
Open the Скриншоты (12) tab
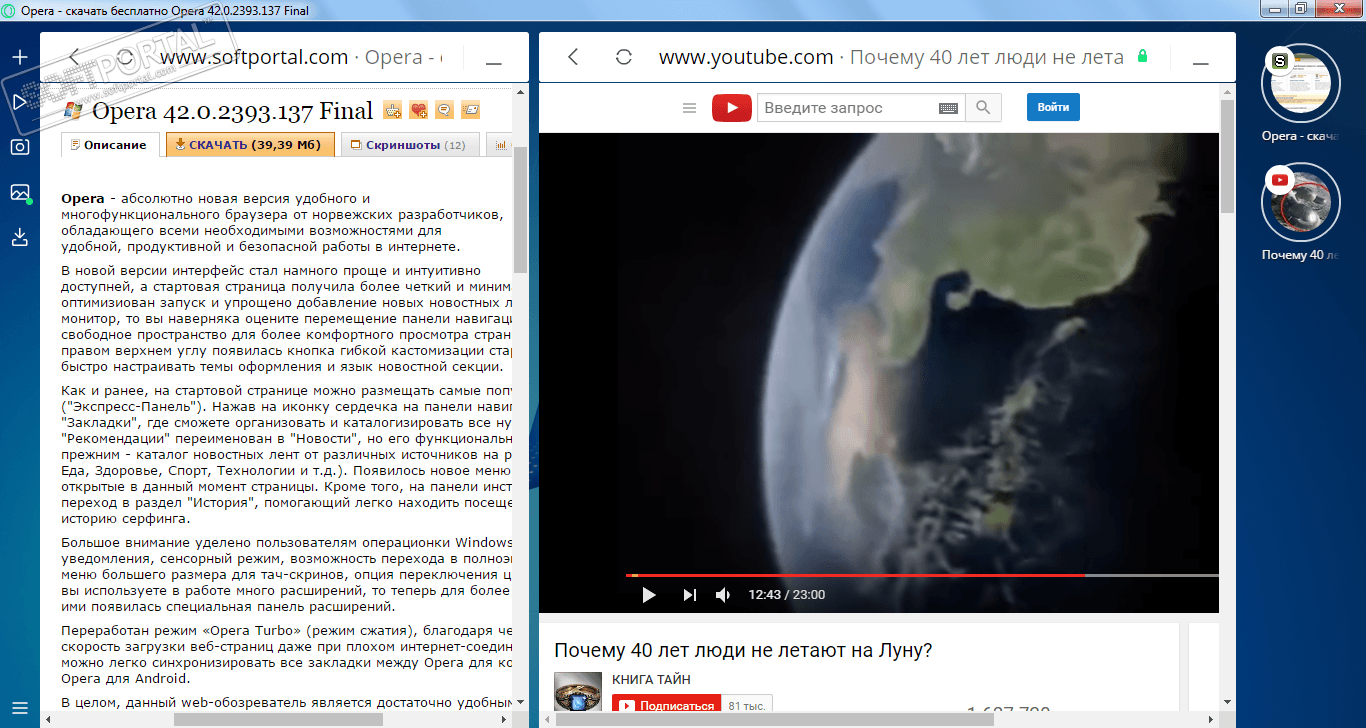pyautogui.click(x=410, y=145)
